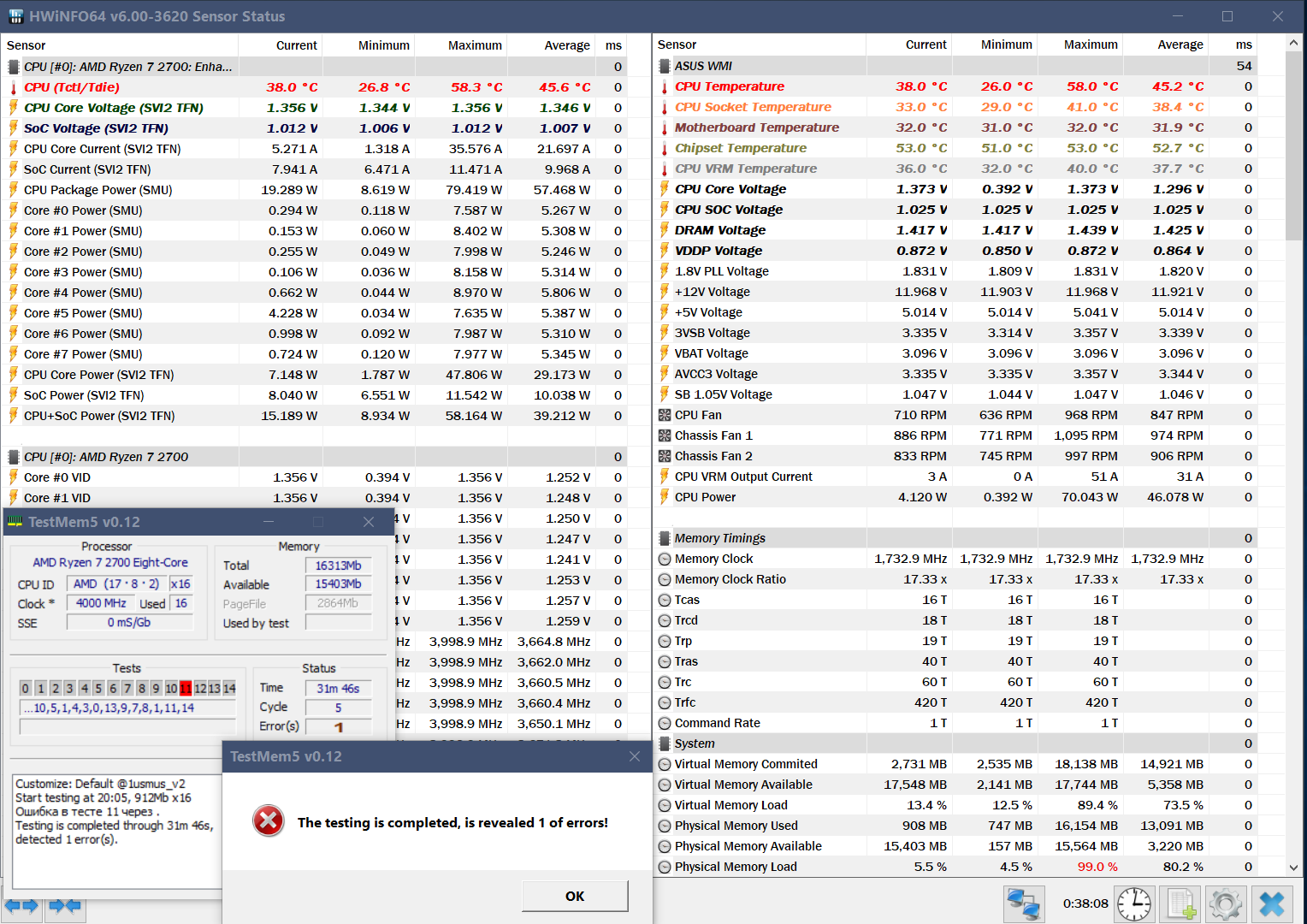Maximize the HWiNFO64 Sensor Status window
This screenshot has height=924, width=1307.
pos(1227,16)
